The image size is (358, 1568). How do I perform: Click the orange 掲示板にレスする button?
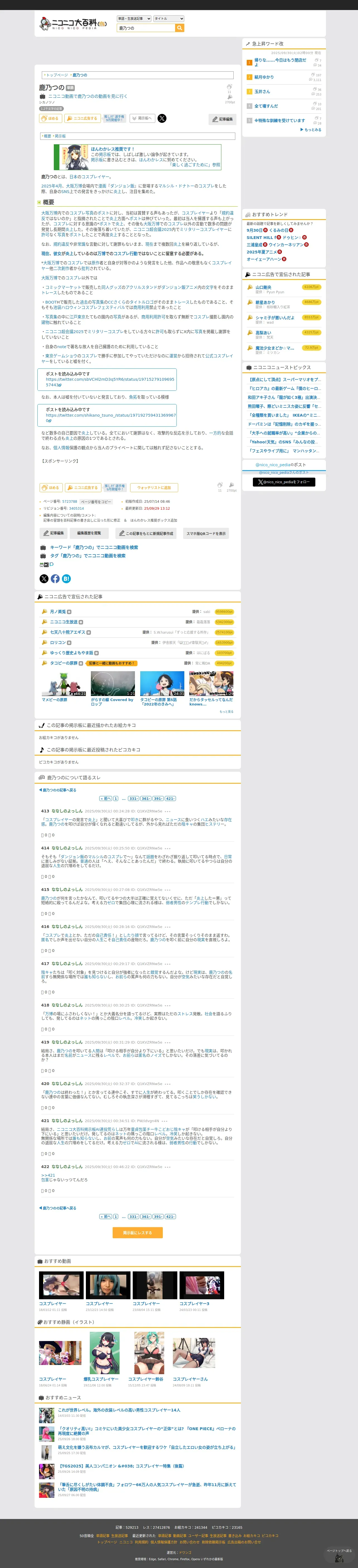[x=137, y=1233]
